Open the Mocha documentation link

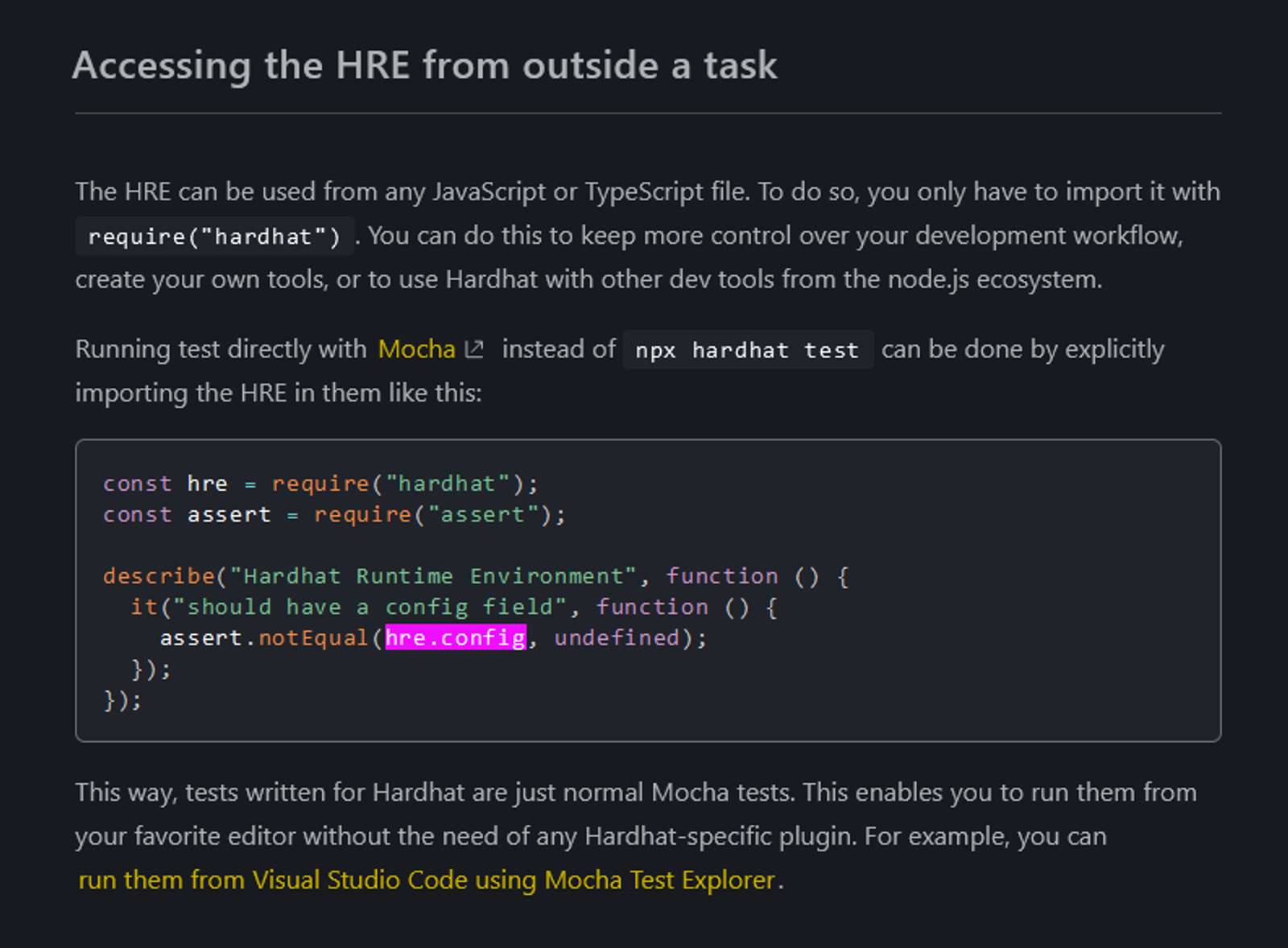416,349
